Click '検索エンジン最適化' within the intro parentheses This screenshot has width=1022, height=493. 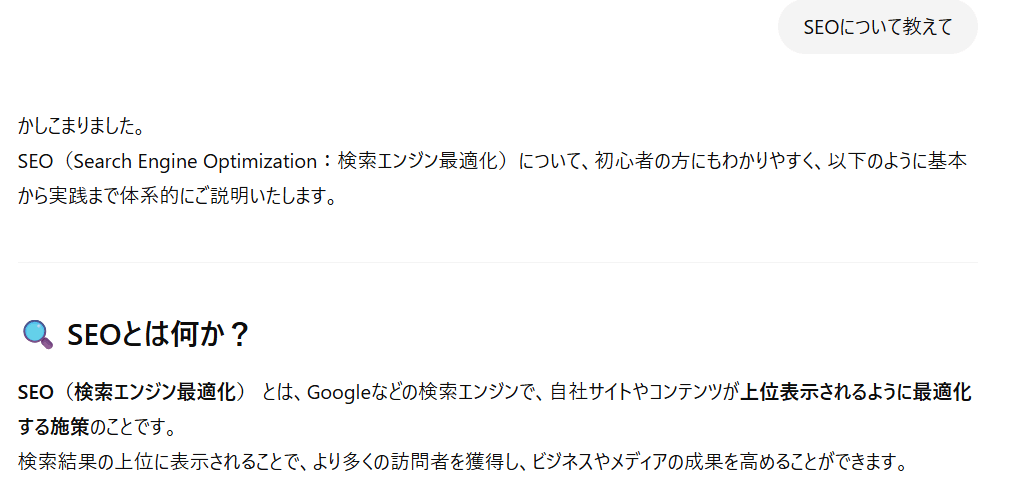(x=422, y=162)
